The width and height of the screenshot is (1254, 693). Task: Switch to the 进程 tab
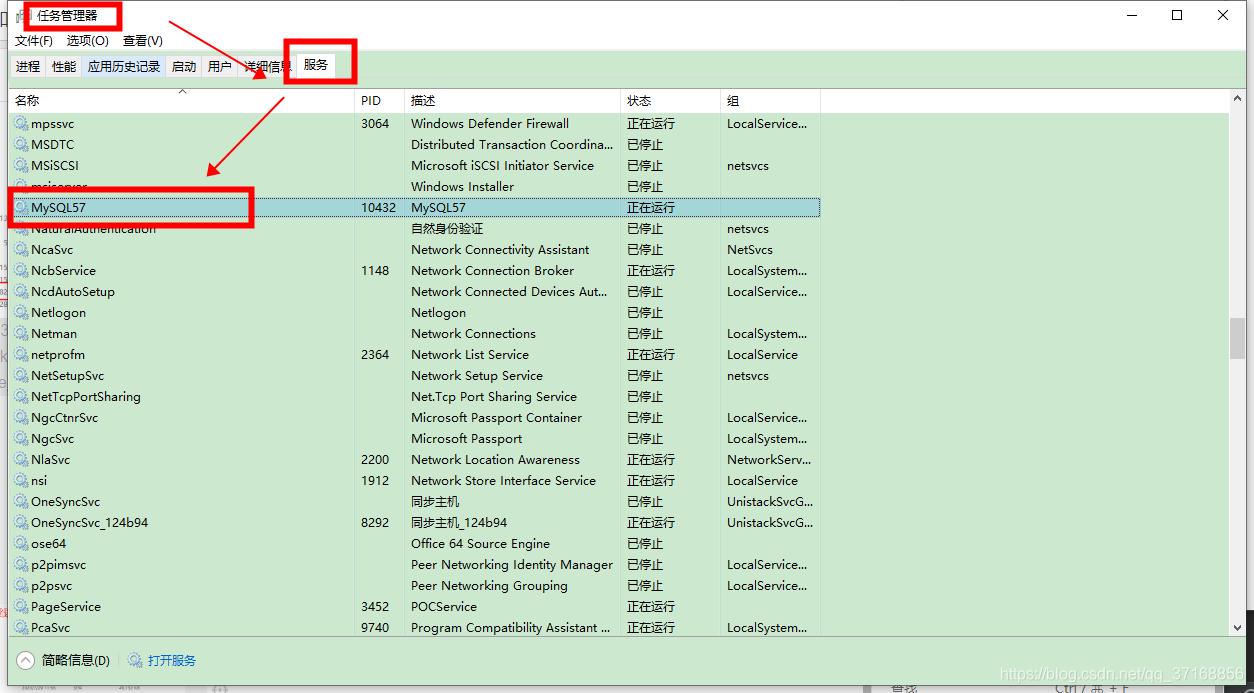click(x=28, y=67)
